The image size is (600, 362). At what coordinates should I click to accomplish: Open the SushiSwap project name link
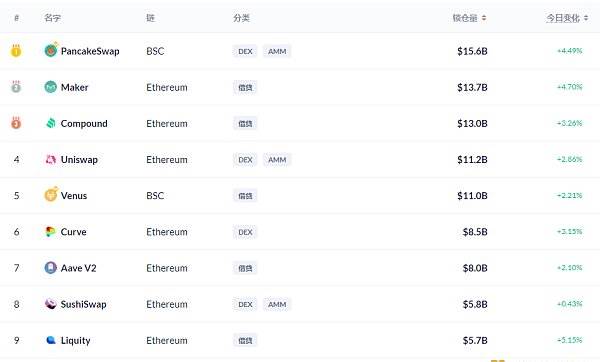pos(83,304)
